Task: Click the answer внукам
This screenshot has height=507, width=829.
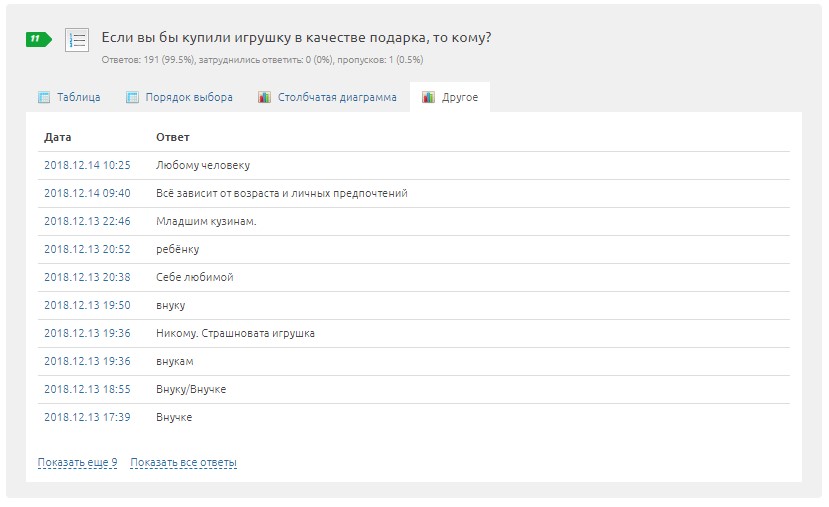Action: point(174,362)
